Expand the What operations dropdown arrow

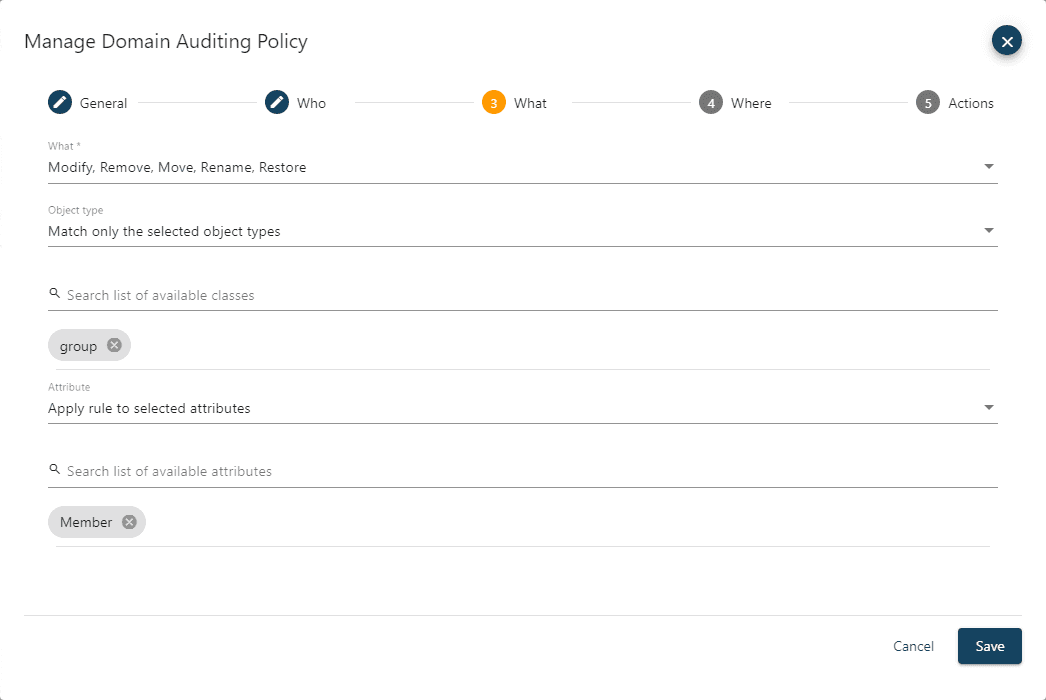[x=988, y=167]
